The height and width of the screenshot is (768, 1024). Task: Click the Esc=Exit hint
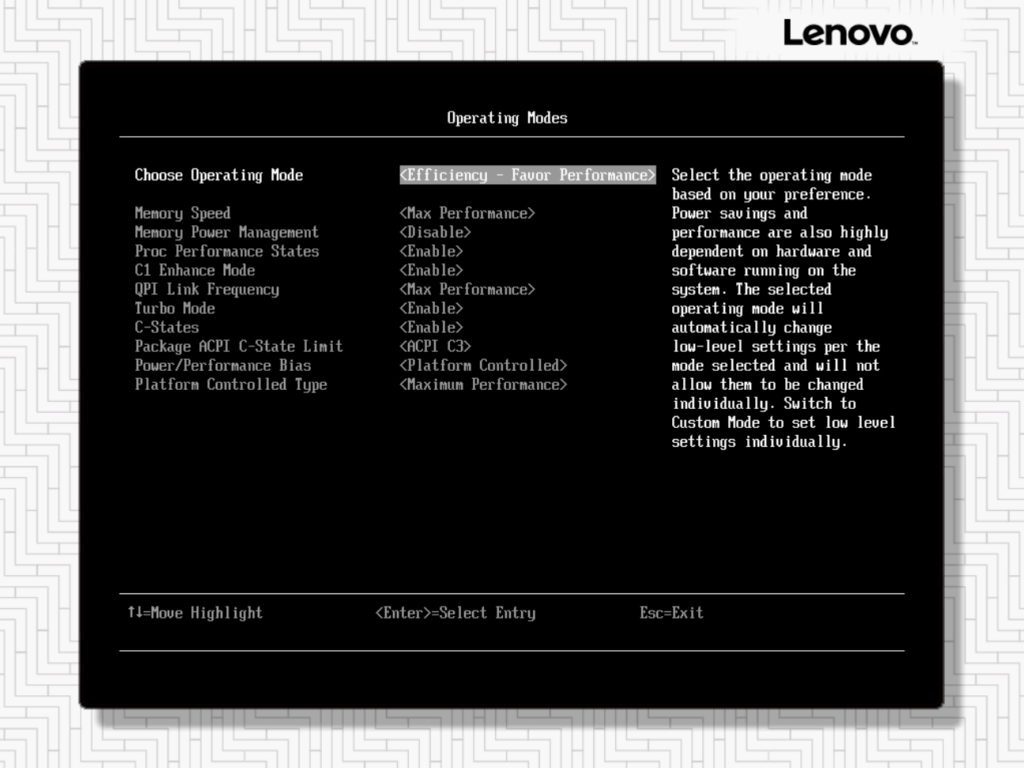(671, 613)
